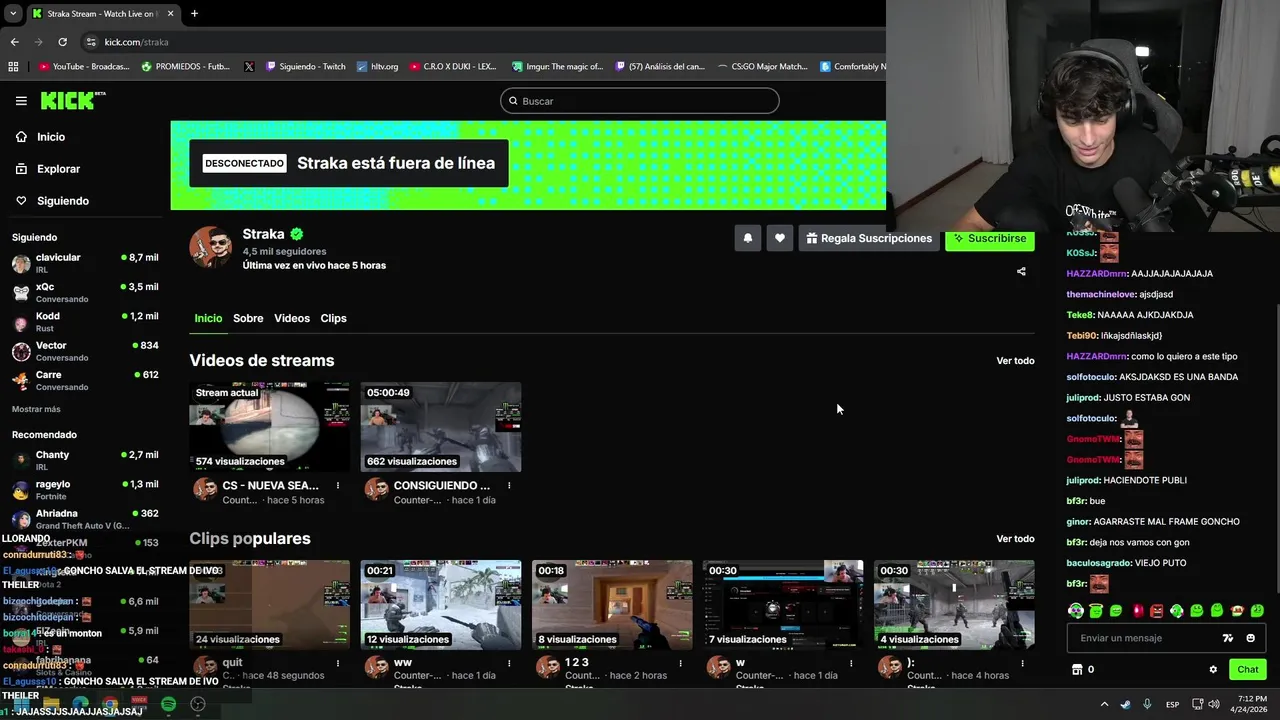Viewport: 1280px width, 720px height.
Task: Open Vector channel in sidebar
Action: 85,352
